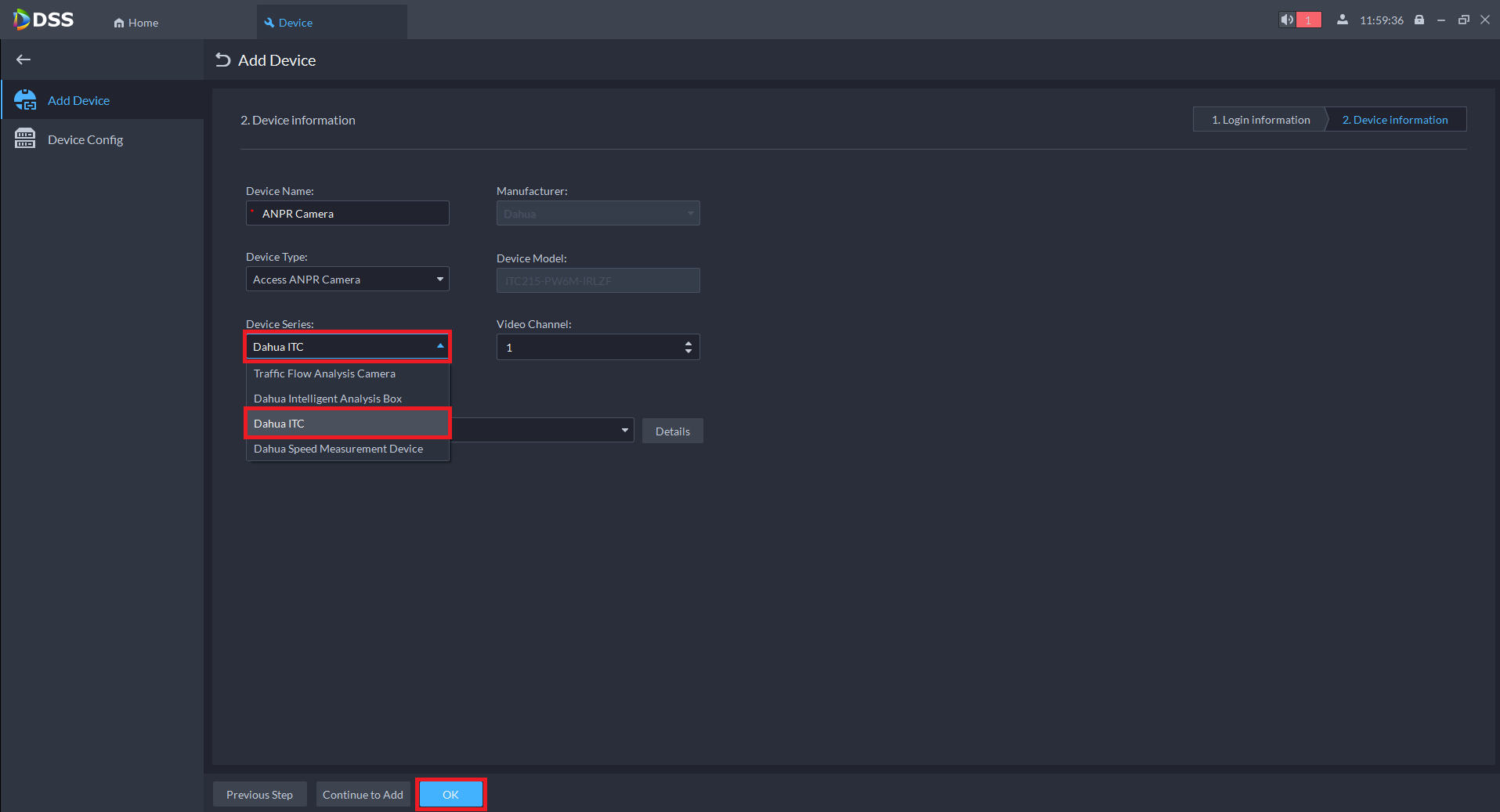This screenshot has height=812, width=1500.
Task: Click the Device Config sidebar icon
Action: point(25,139)
